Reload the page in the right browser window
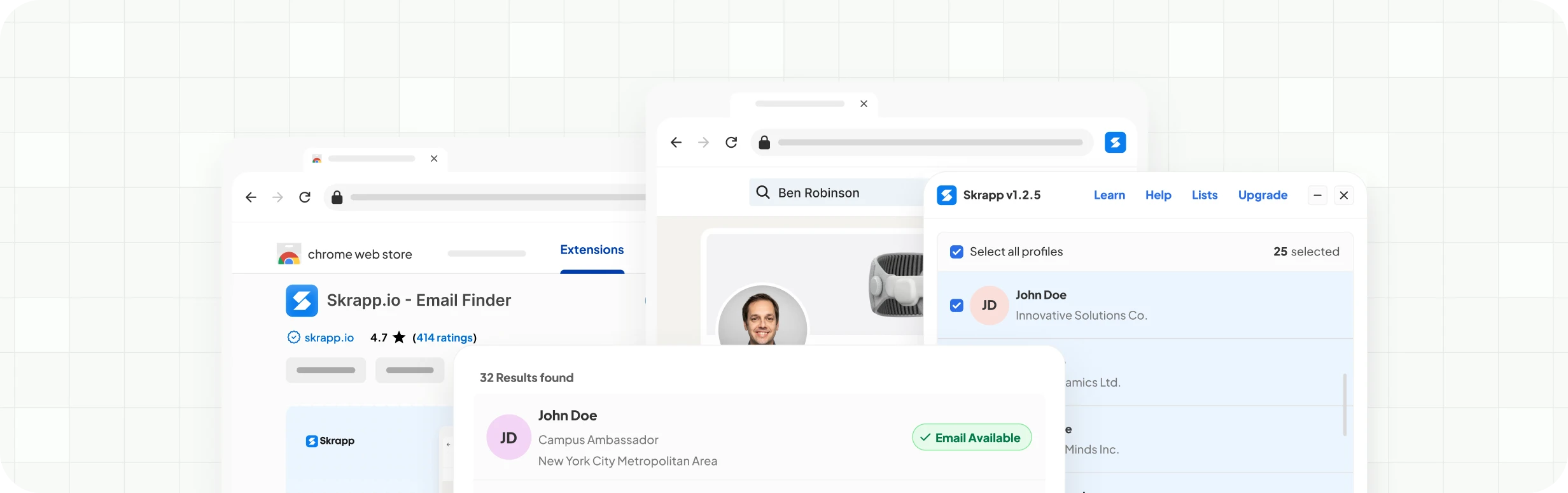 coord(731,143)
